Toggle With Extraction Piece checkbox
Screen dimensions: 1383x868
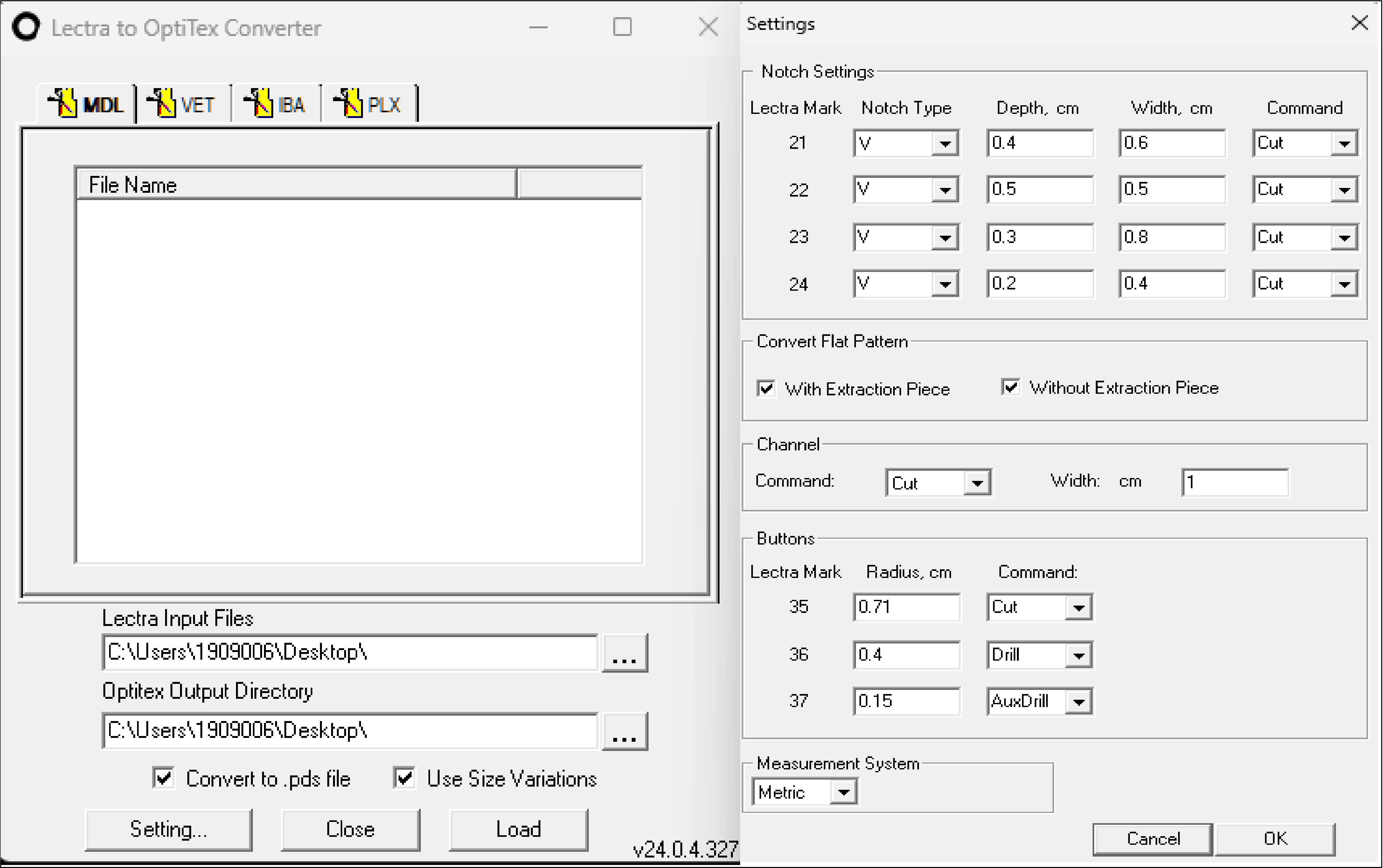pyautogui.click(x=766, y=388)
